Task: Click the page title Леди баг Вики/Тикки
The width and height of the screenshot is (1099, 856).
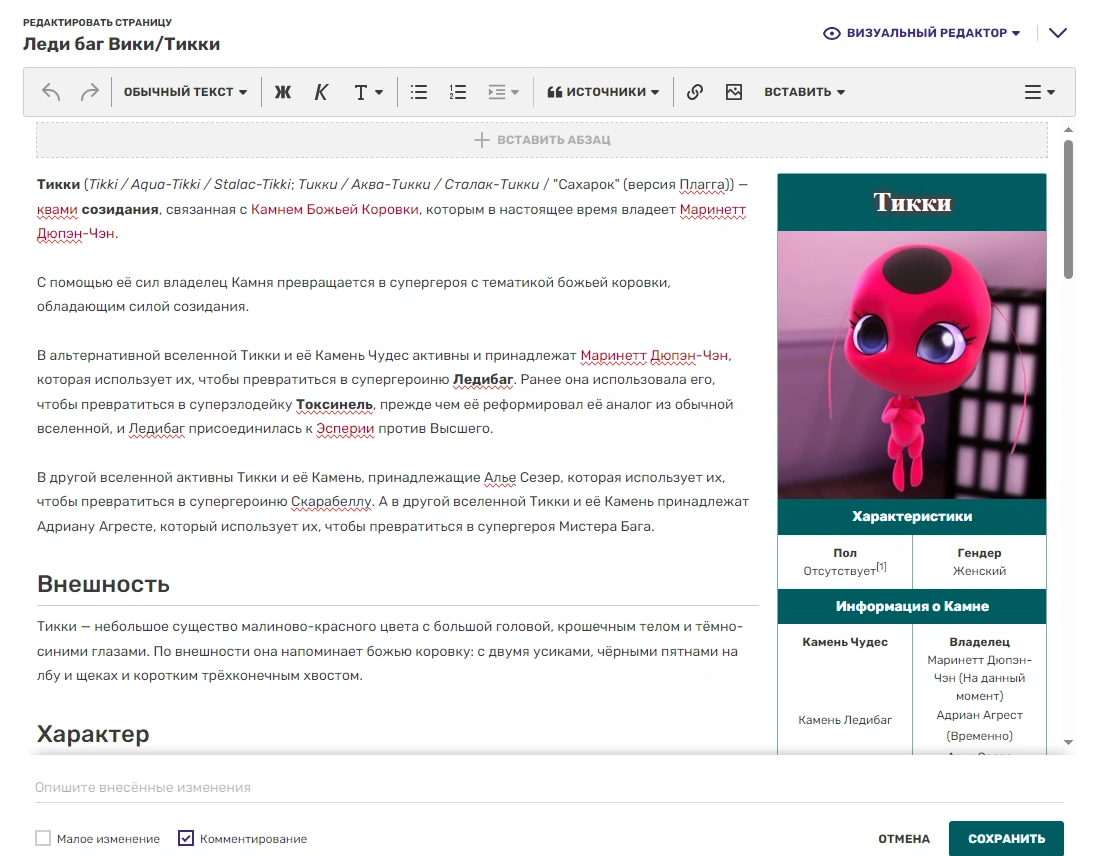Action: click(122, 44)
